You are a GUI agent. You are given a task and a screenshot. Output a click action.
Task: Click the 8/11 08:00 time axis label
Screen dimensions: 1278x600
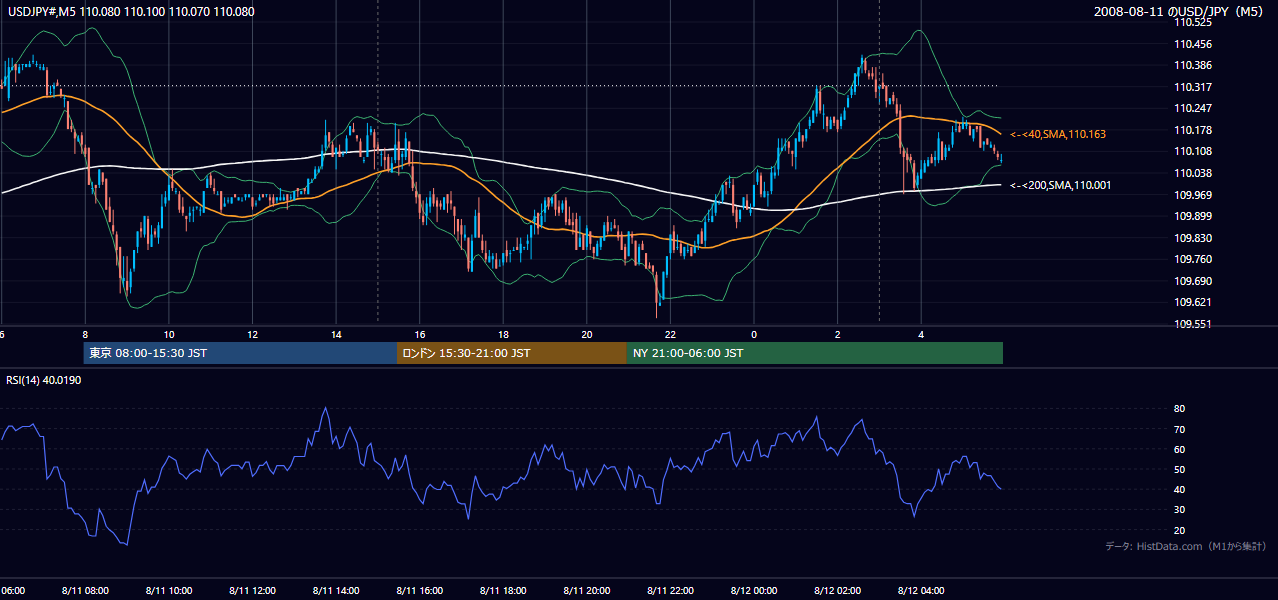tap(84, 591)
